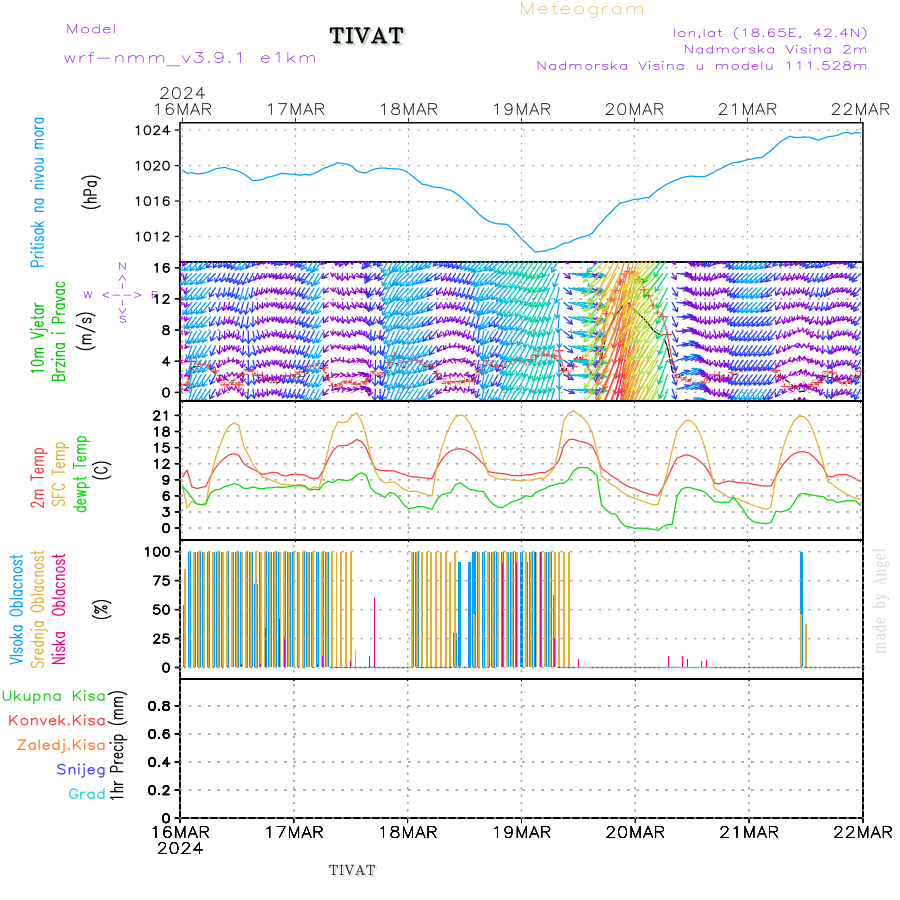Click the "(%)" cloud cover unit
Screen dimensions: 900x900
(x=101, y=608)
